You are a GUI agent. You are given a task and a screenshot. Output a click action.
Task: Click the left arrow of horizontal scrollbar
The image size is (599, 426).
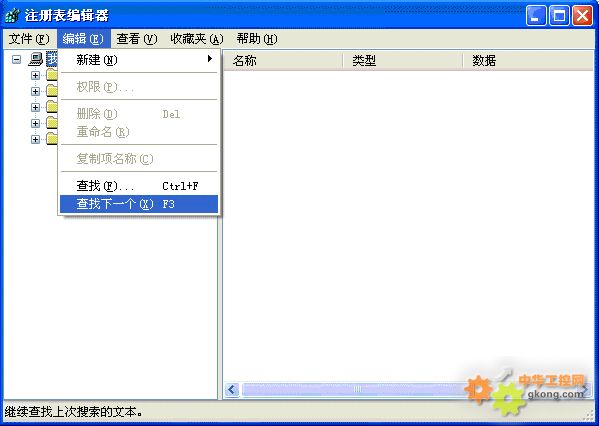click(x=232, y=390)
